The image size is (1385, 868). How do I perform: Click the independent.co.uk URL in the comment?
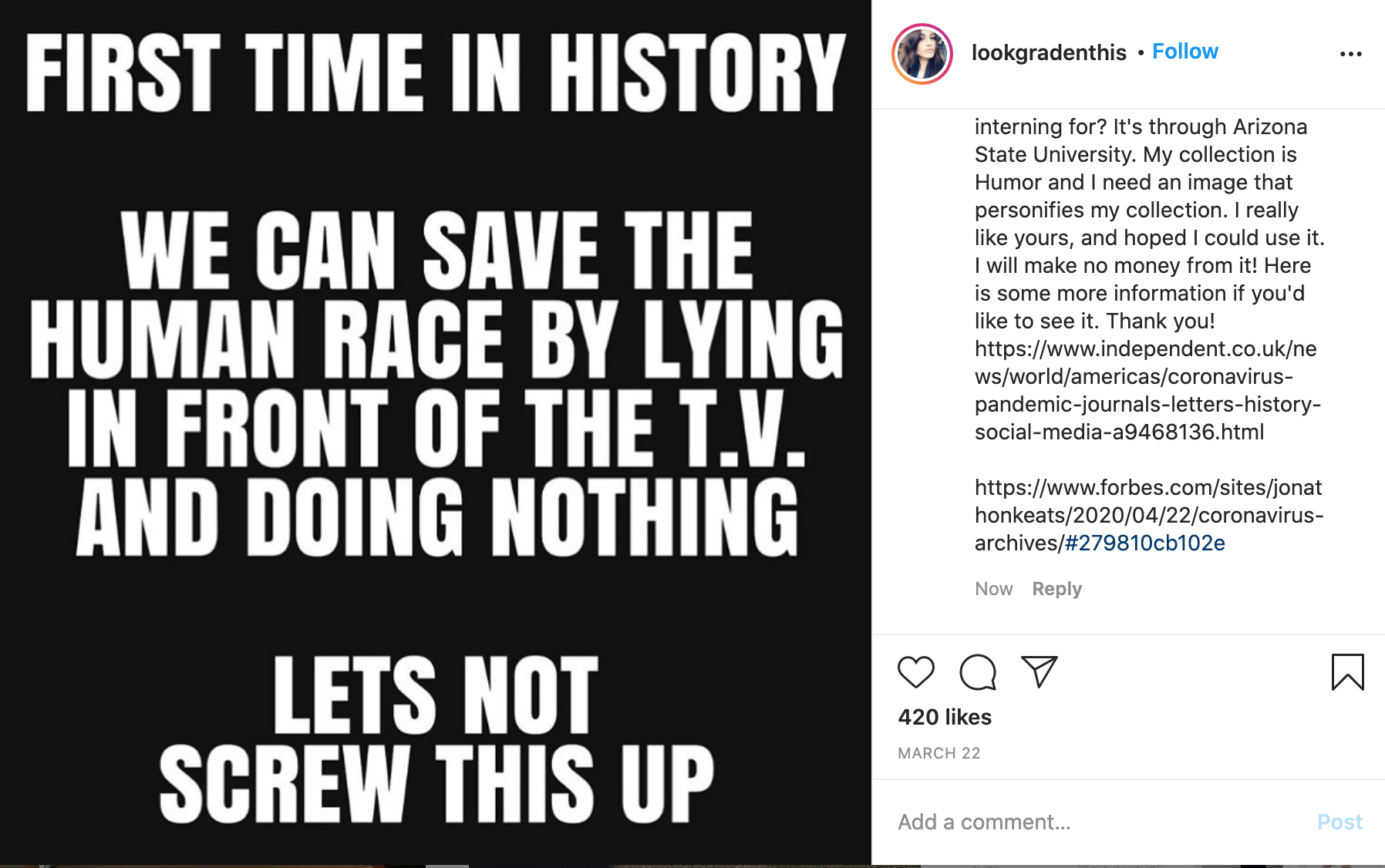point(1146,390)
